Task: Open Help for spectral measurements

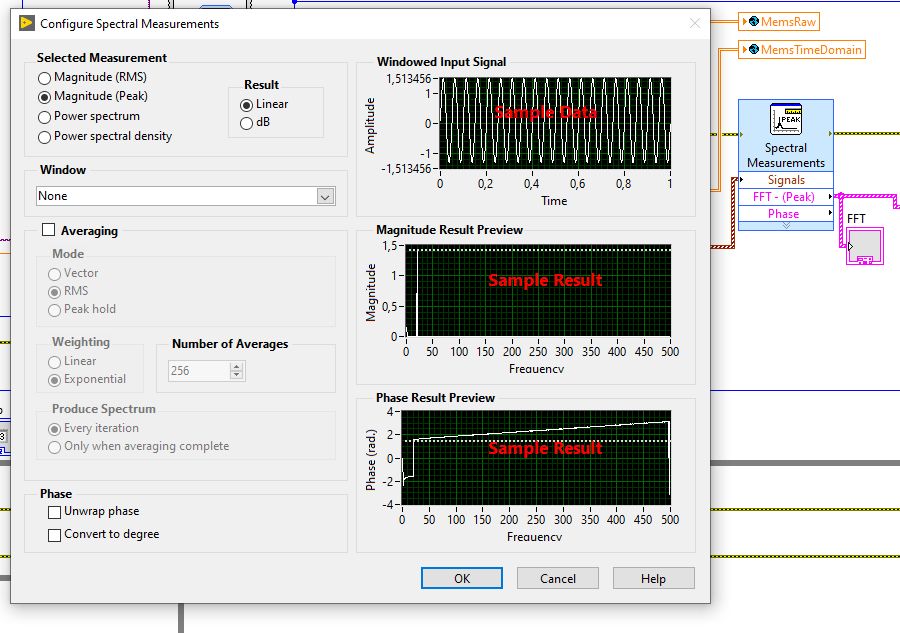Action: (653, 578)
